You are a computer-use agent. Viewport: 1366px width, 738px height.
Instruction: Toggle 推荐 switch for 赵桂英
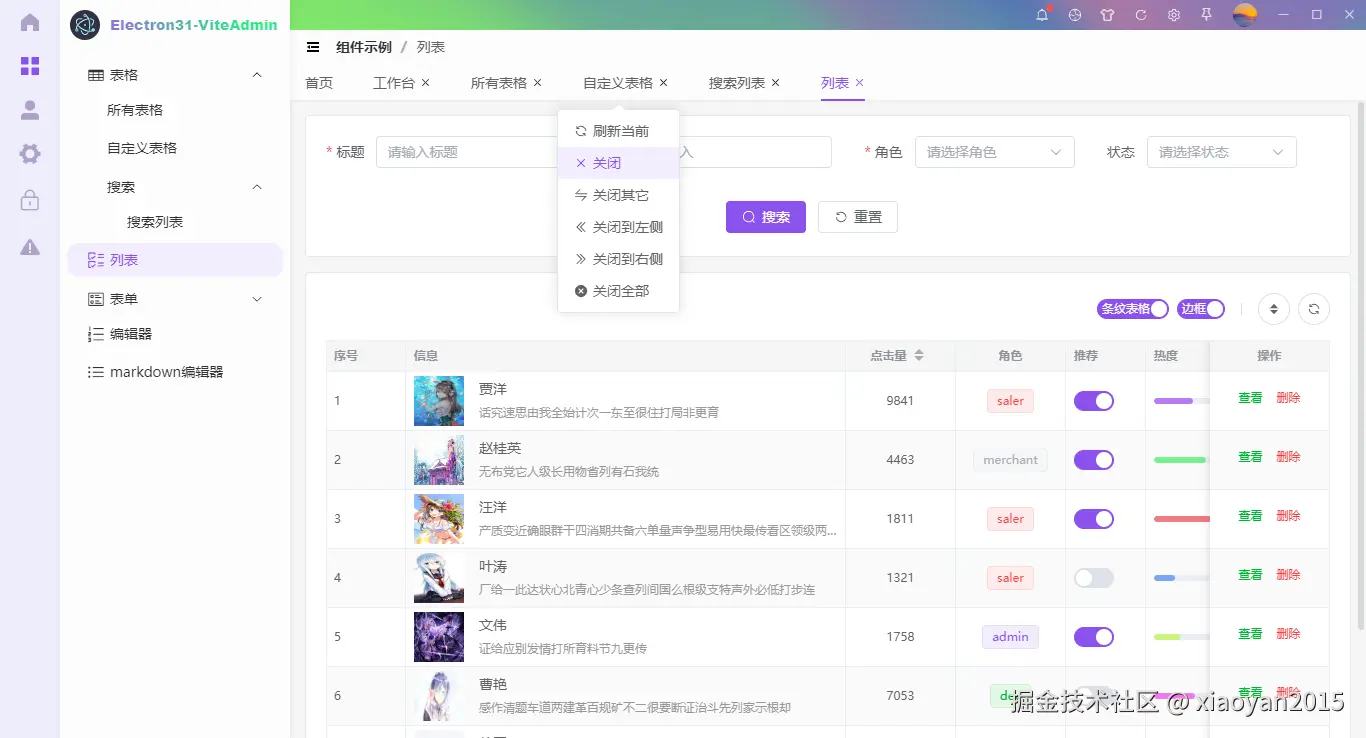tap(1094, 460)
